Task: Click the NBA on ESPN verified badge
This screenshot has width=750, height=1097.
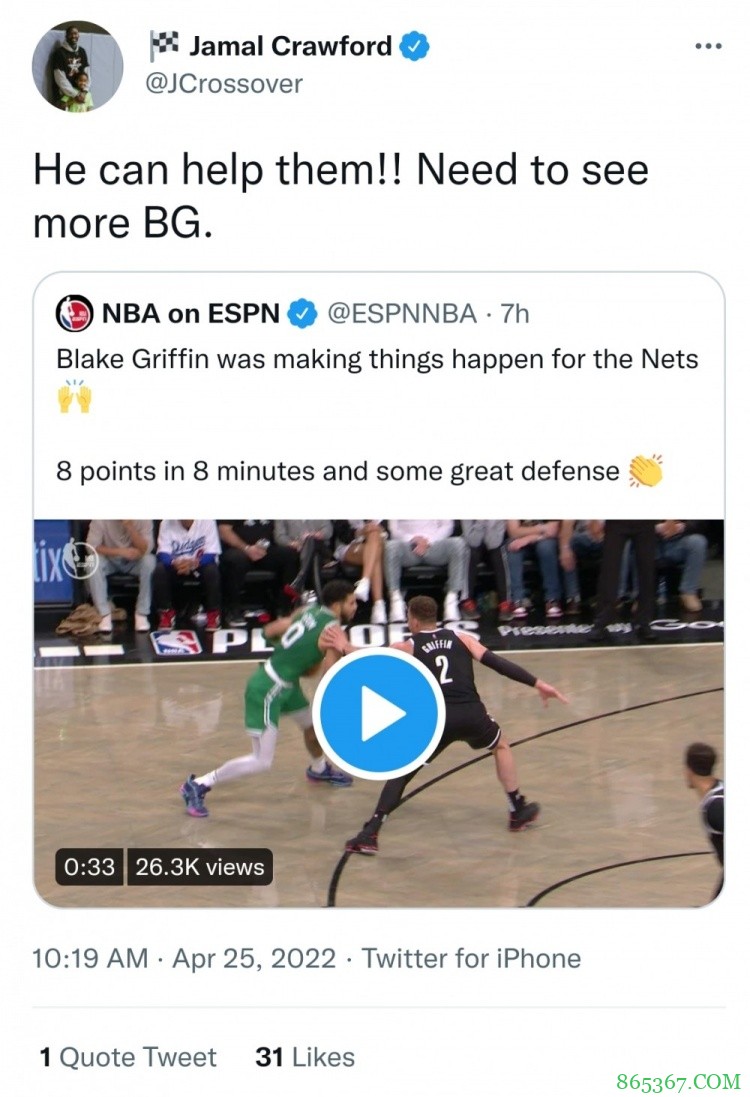Action: pyautogui.click(x=302, y=314)
